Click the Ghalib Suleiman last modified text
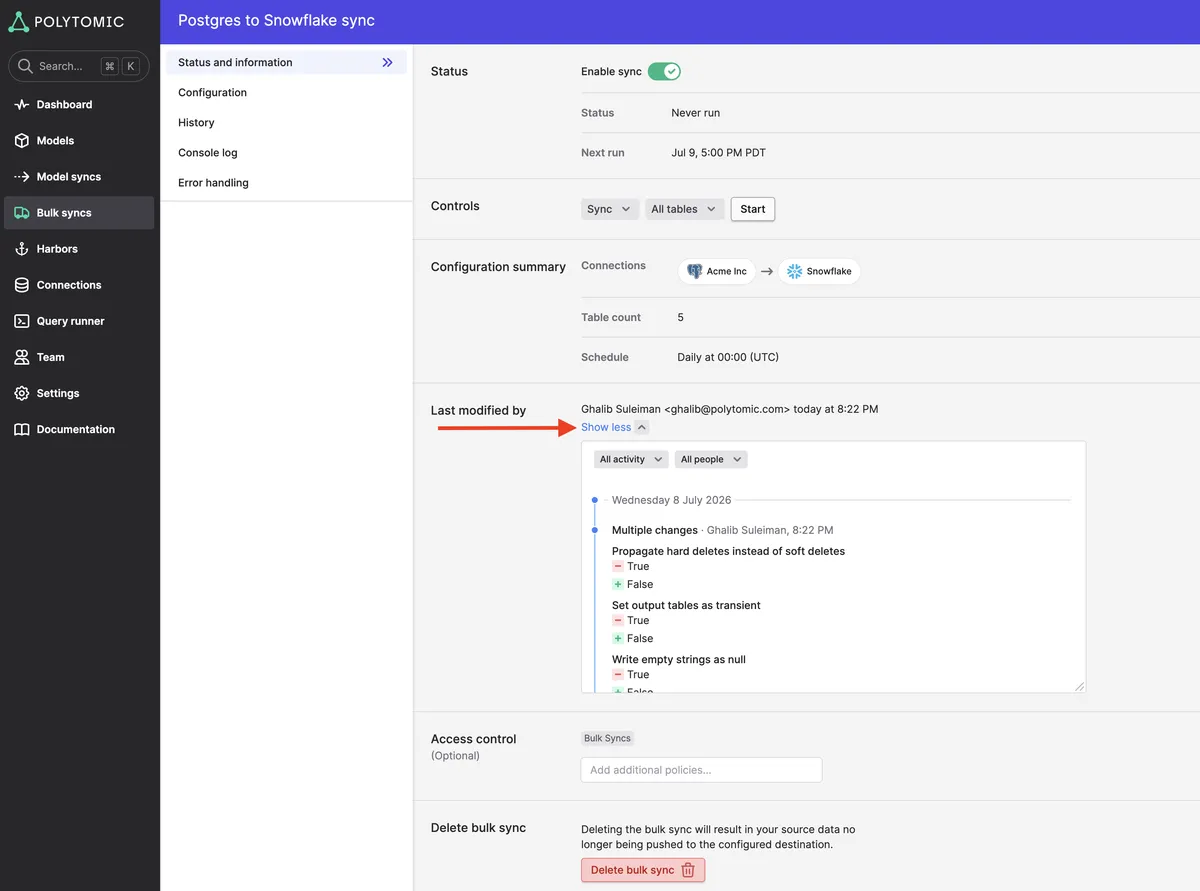 click(x=730, y=409)
